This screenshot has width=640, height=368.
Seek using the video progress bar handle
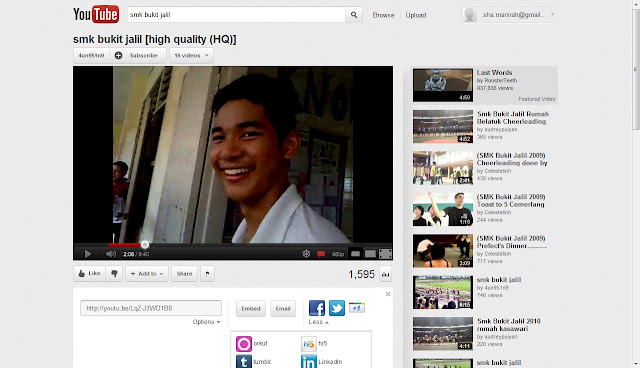pyautogui.click(x=145, y=245)
